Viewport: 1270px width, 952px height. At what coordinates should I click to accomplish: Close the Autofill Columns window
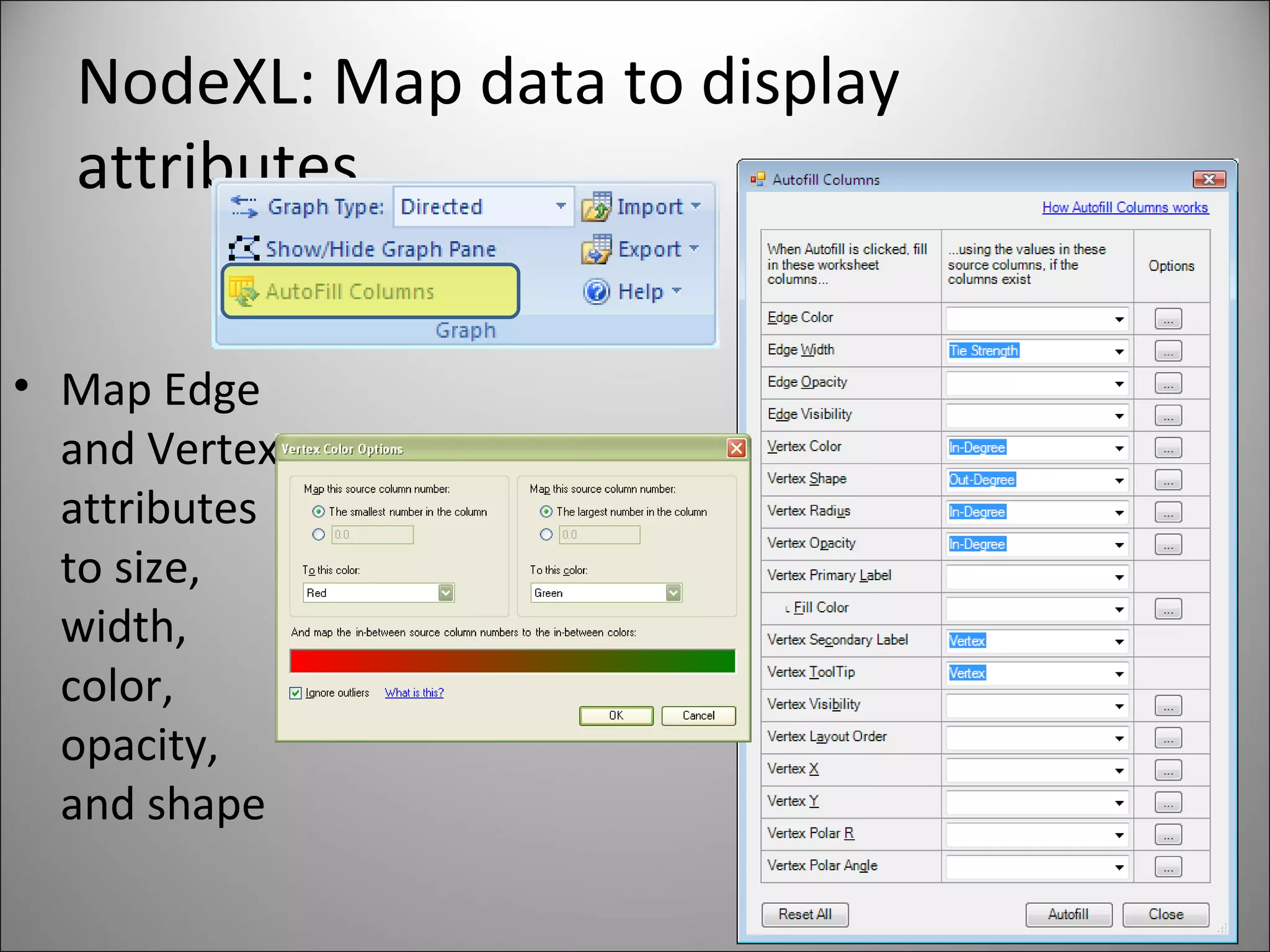[1209, 180]
